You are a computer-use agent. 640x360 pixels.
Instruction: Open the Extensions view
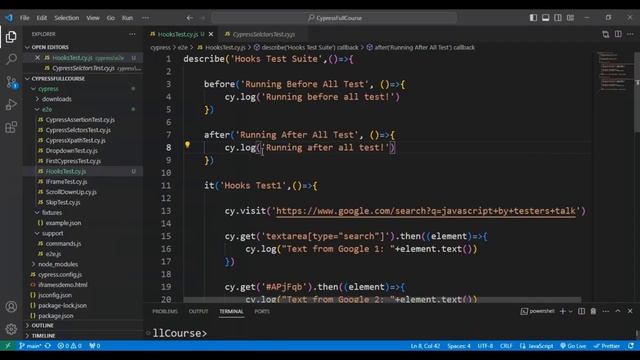pos(11,127)
